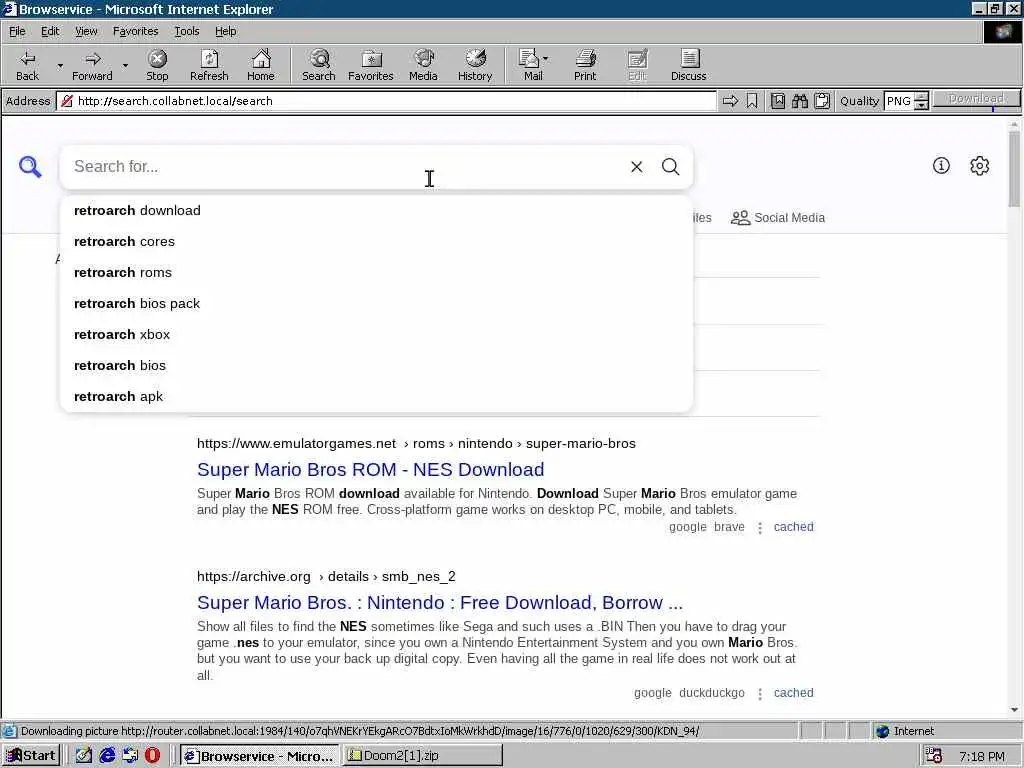Click the clipboard icon beside Quality

click(822, 101)
